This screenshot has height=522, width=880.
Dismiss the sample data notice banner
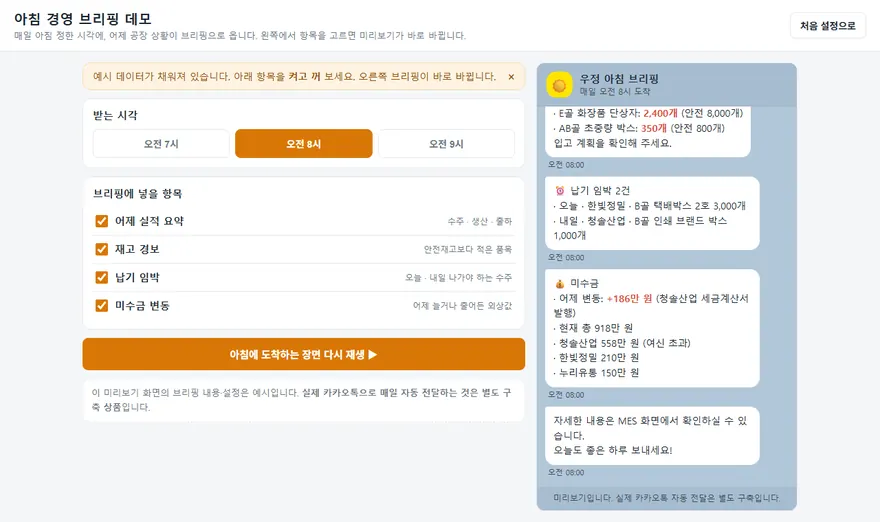tap(511, 77)
